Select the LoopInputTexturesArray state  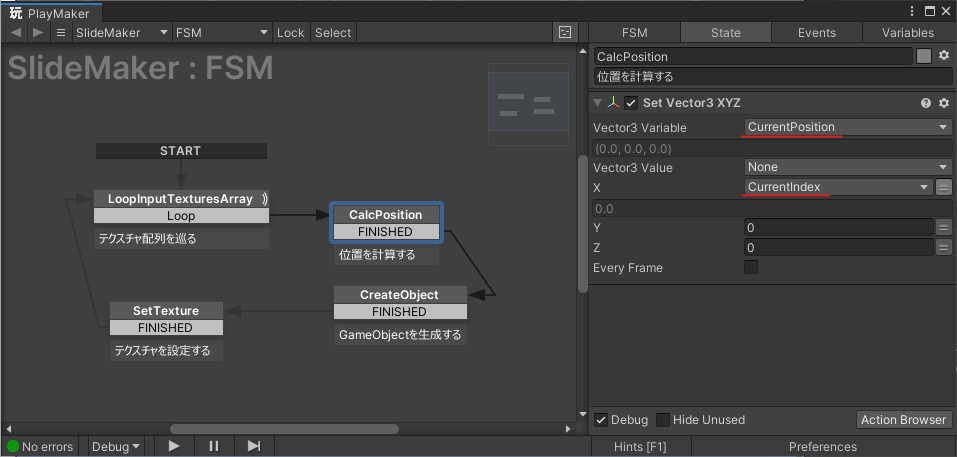click(x=181, y=199)
